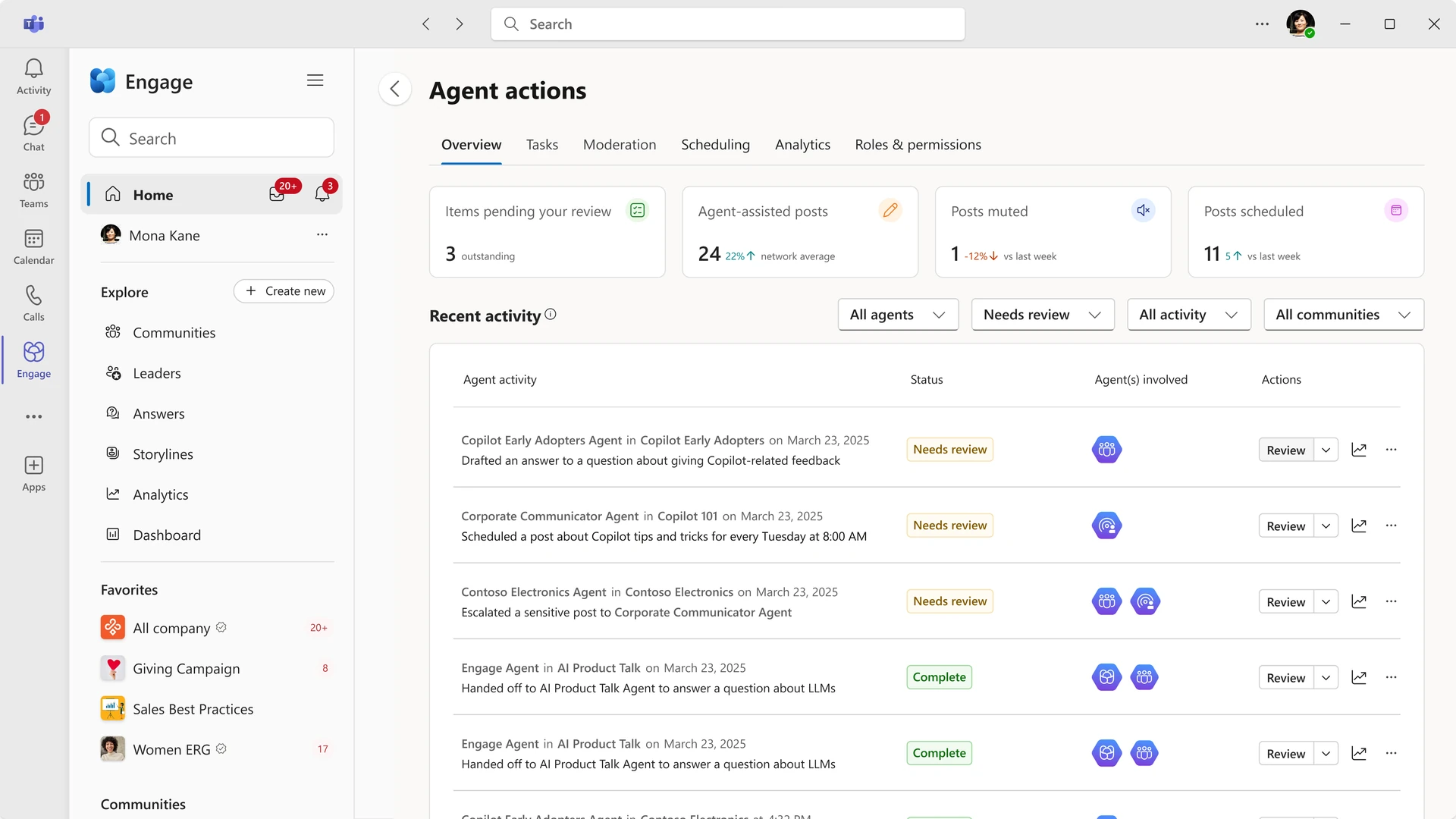Screen dimensions: 1456x819
Task: View analytics for Corporate Communicator Agent row
Action: pos(1359,526)
